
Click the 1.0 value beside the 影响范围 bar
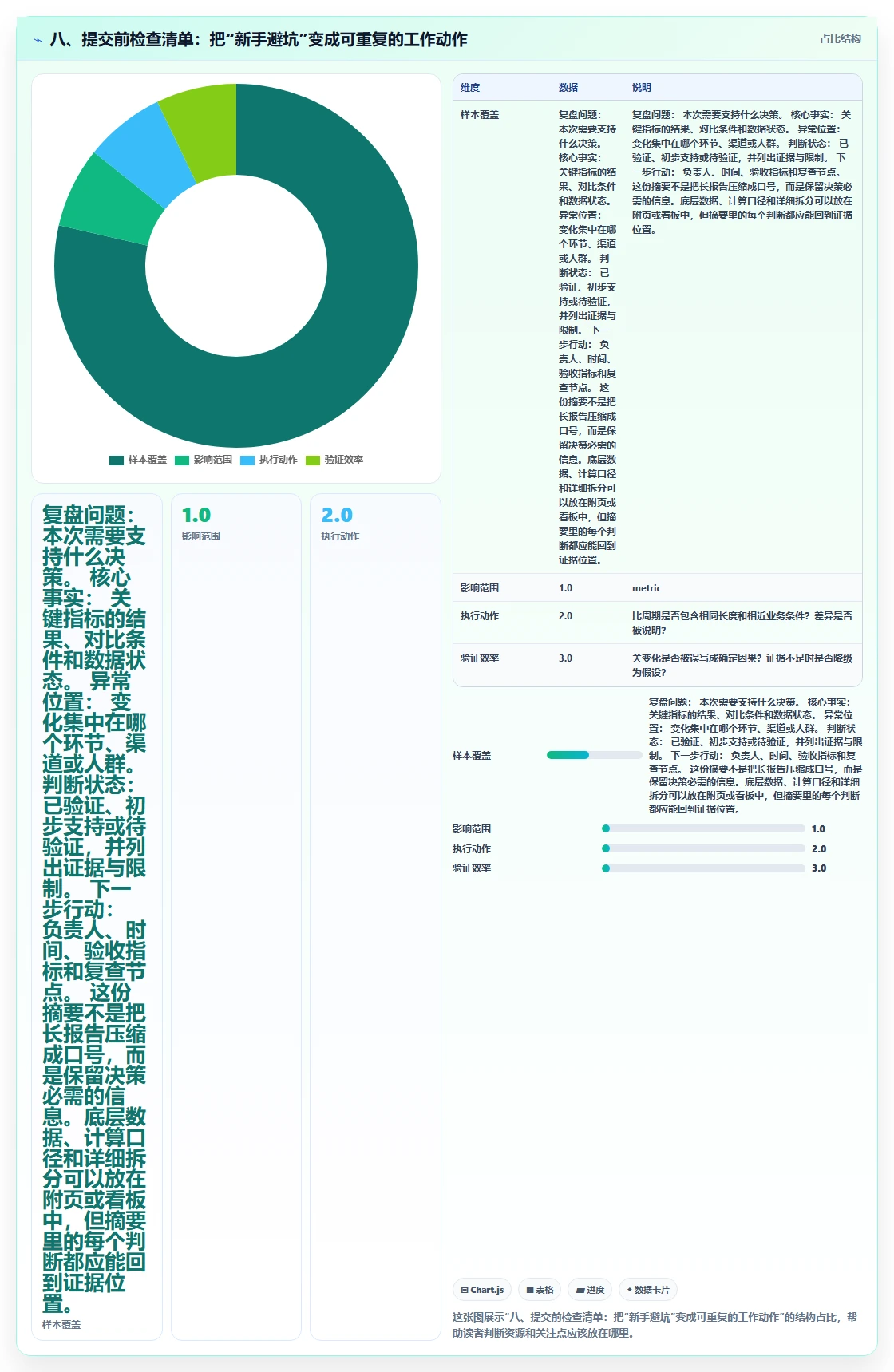click(818, 829)
